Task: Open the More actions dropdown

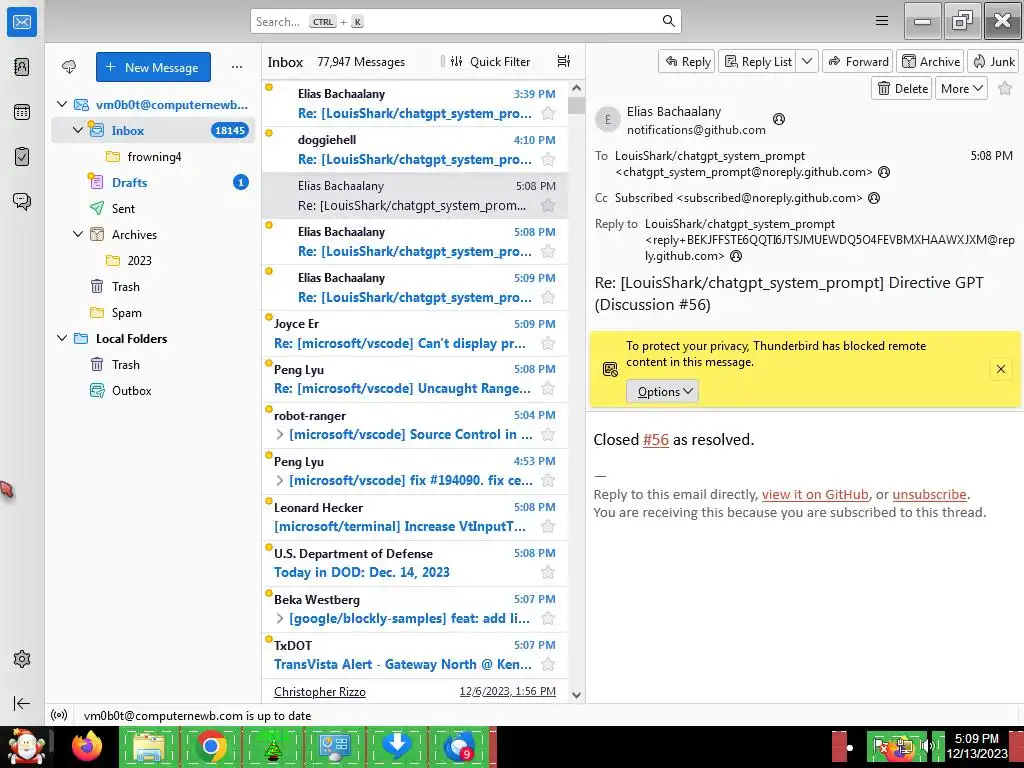Action: (961, 88)
